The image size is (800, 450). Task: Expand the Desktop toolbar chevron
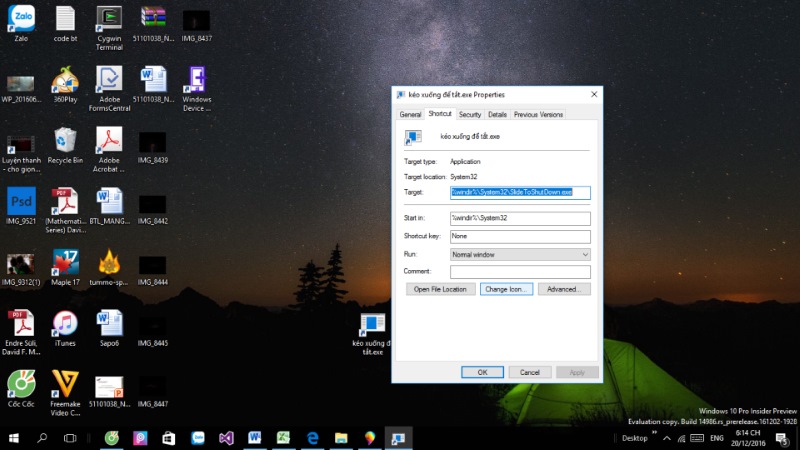click(654, 433)
